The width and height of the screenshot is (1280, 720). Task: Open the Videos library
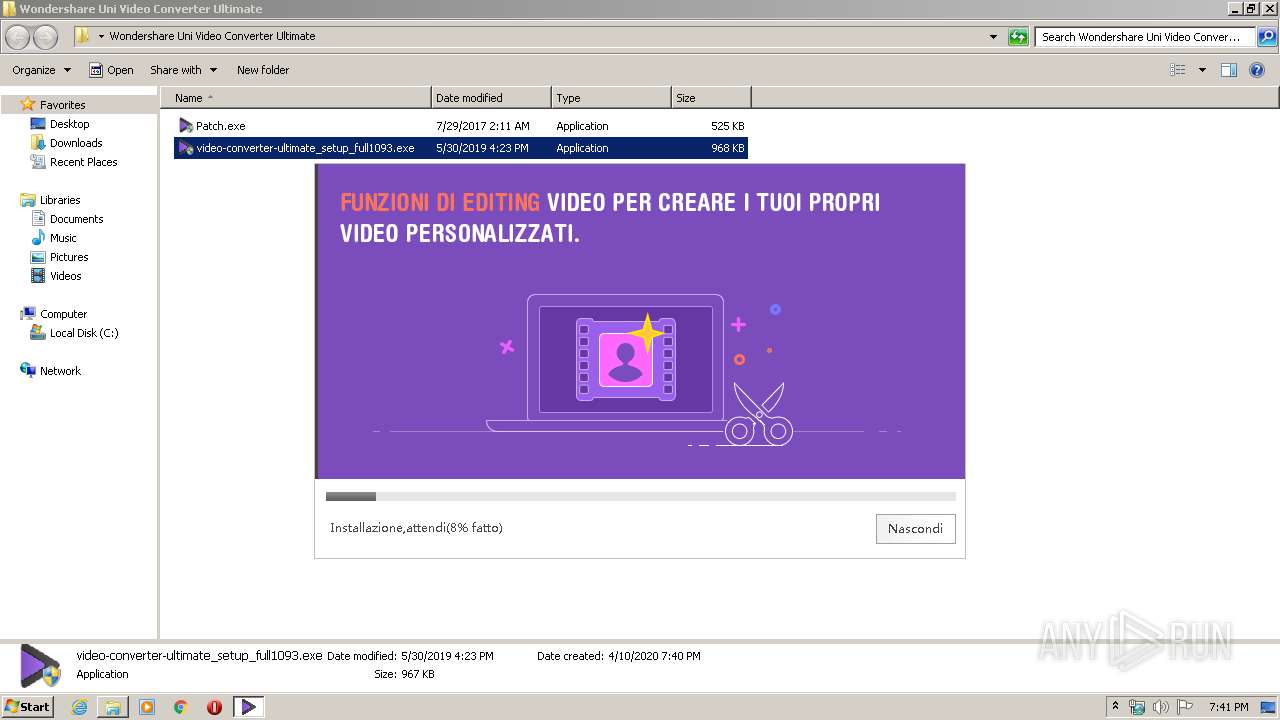(x=65, y=276)
